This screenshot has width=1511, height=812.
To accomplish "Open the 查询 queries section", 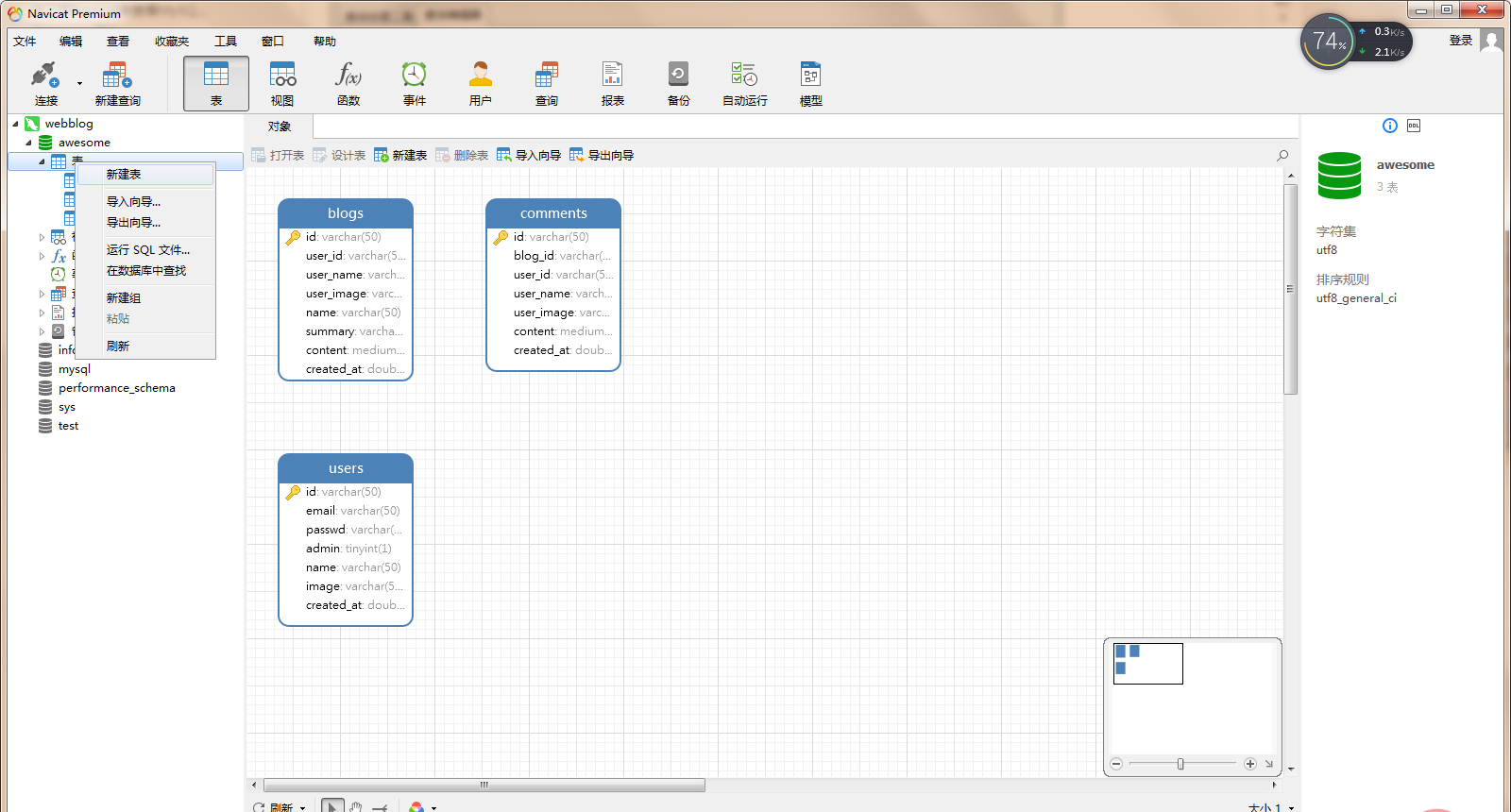I will tap(547, 83).
